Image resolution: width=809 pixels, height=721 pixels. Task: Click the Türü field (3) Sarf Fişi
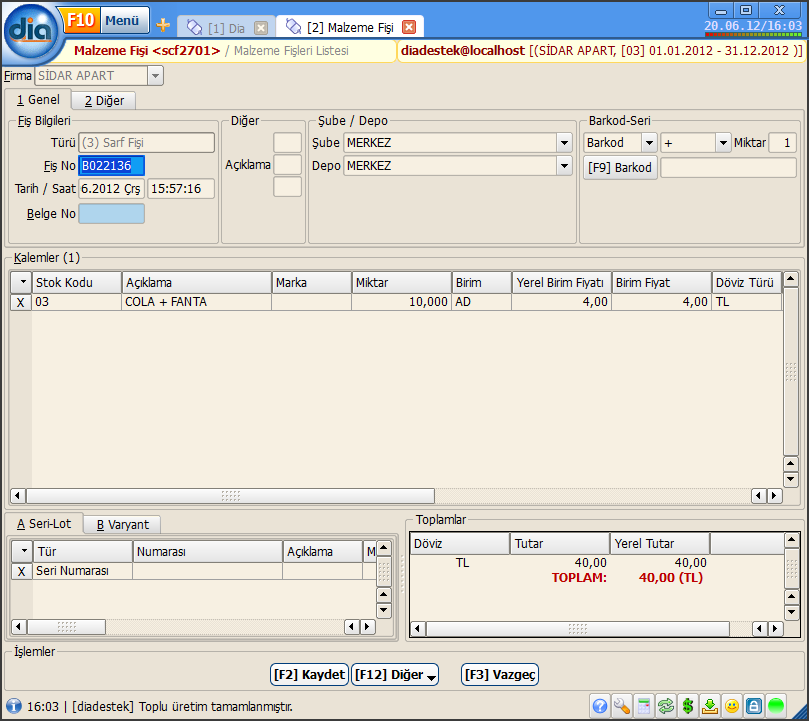(x=147, y=142)
